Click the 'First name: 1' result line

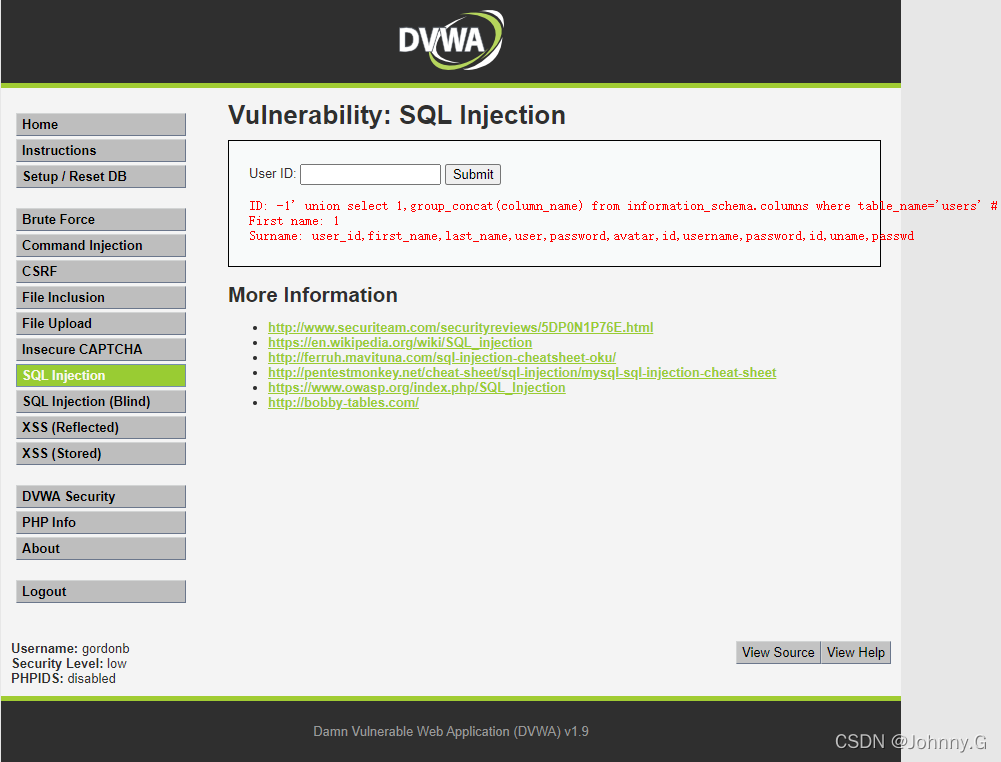tap(294, 221)
